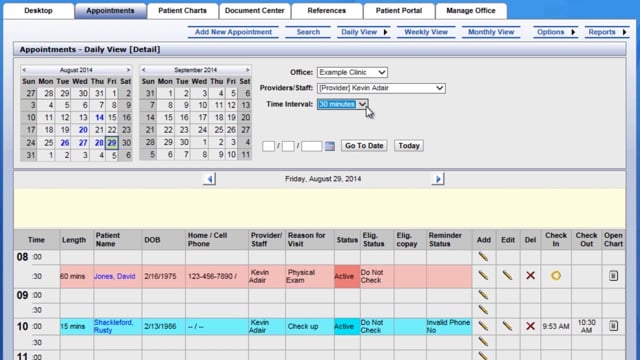This screenshot has width=640, height=360.
Task: Open chart for David Jones
Action: coord(613,276)
